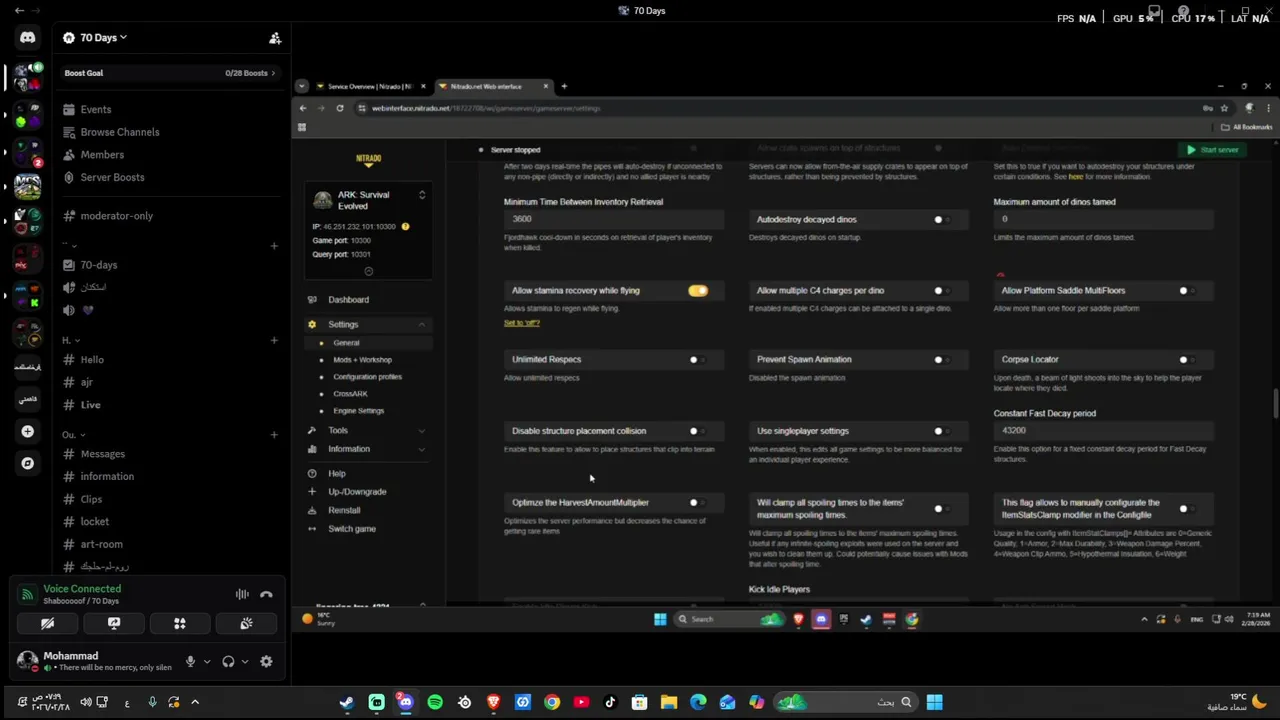Image resolution: width=1280 pixels, height=720 pixels.
Task: Click the browser page vertical scrollbar
Action: point(1275,405)
